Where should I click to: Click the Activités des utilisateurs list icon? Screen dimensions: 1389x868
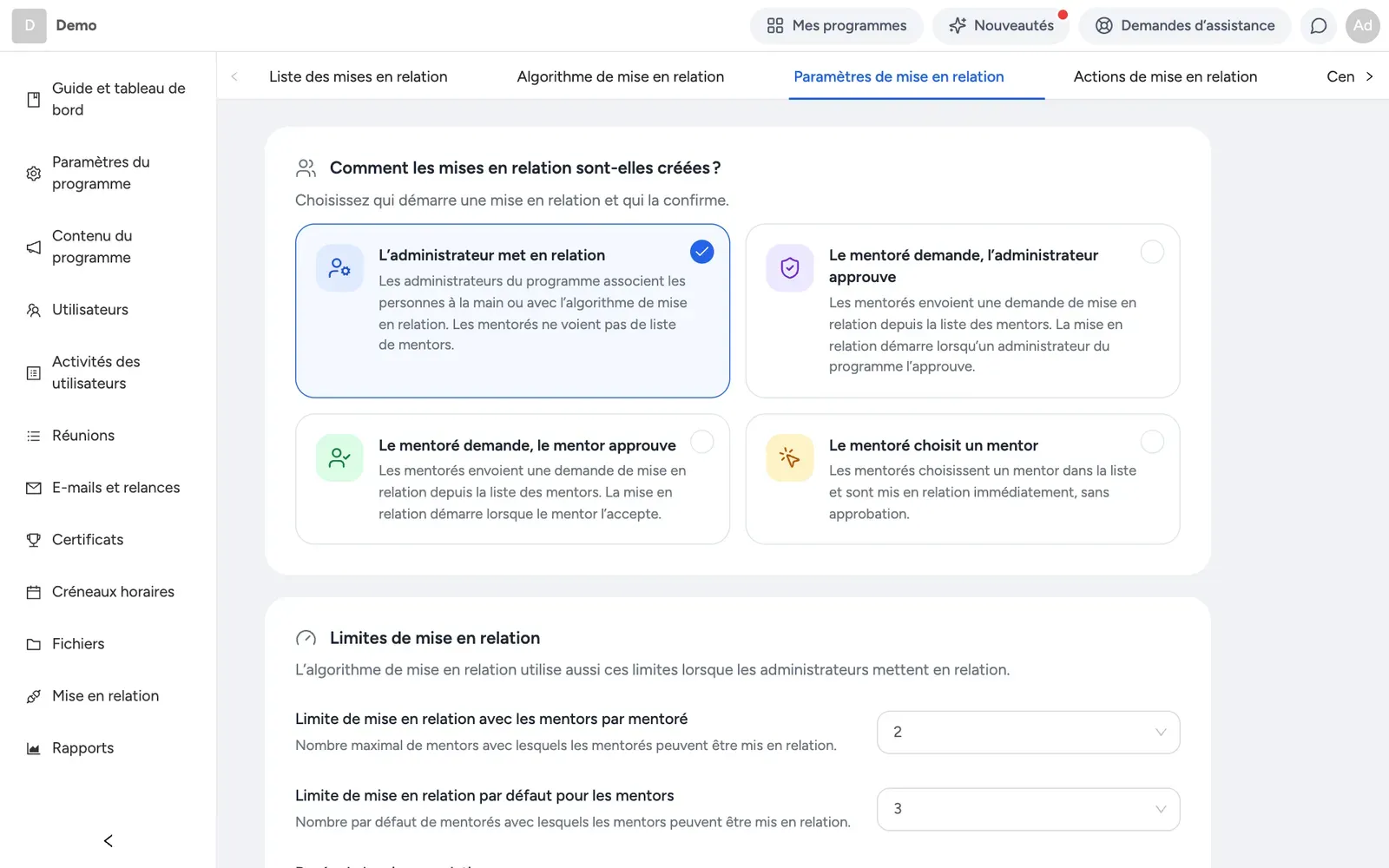point(34,373)
